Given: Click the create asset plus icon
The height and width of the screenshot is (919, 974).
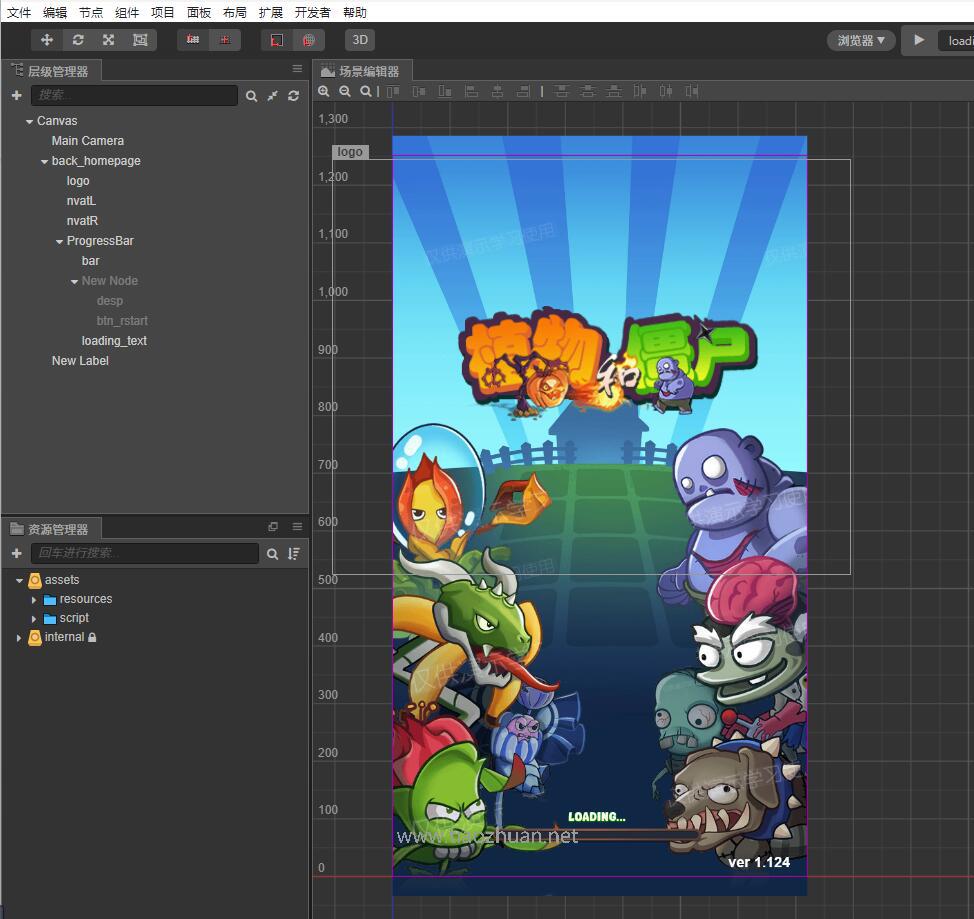Looking at the screenshot, I should (x=17, y=553).
